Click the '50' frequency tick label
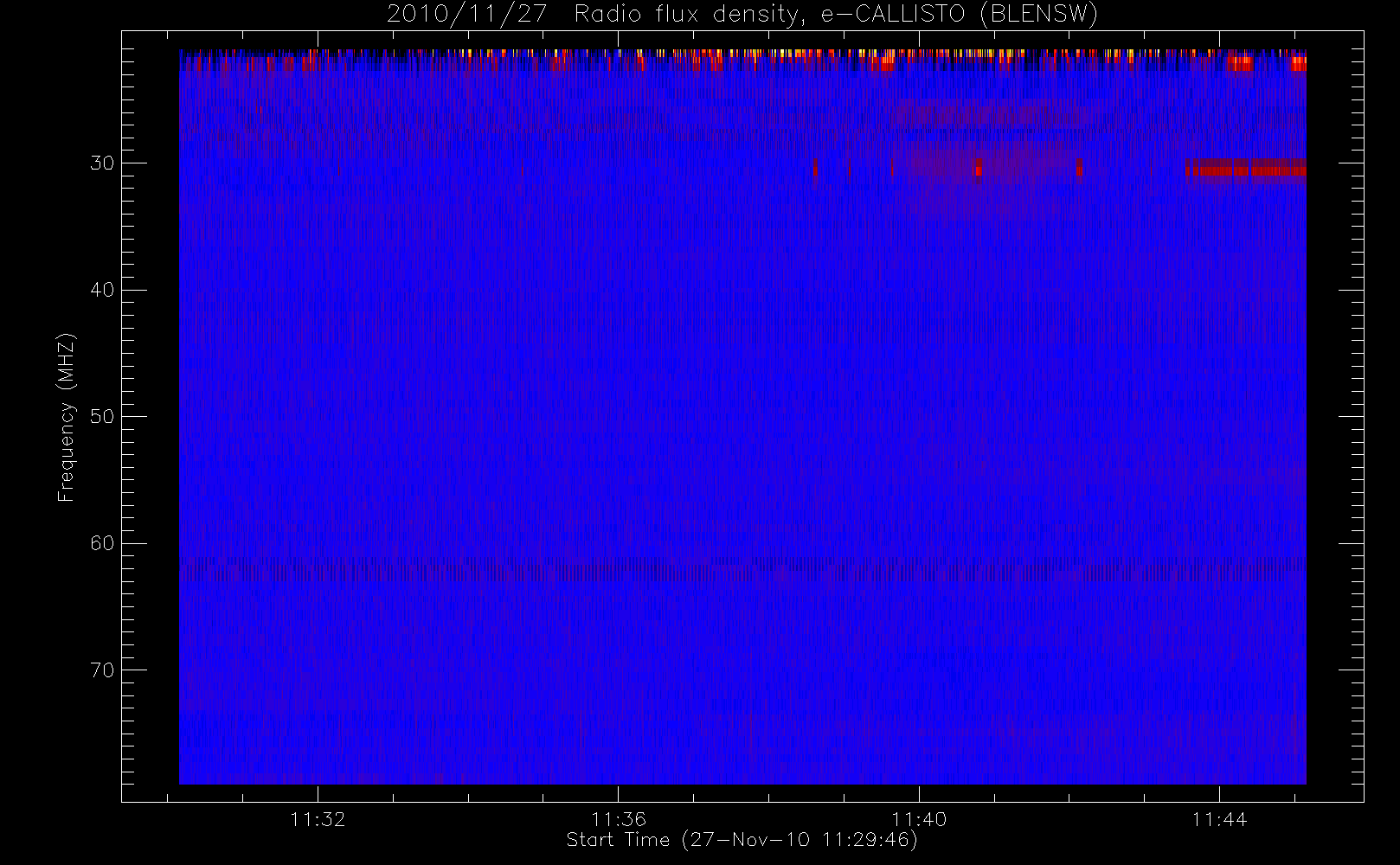 102,417
